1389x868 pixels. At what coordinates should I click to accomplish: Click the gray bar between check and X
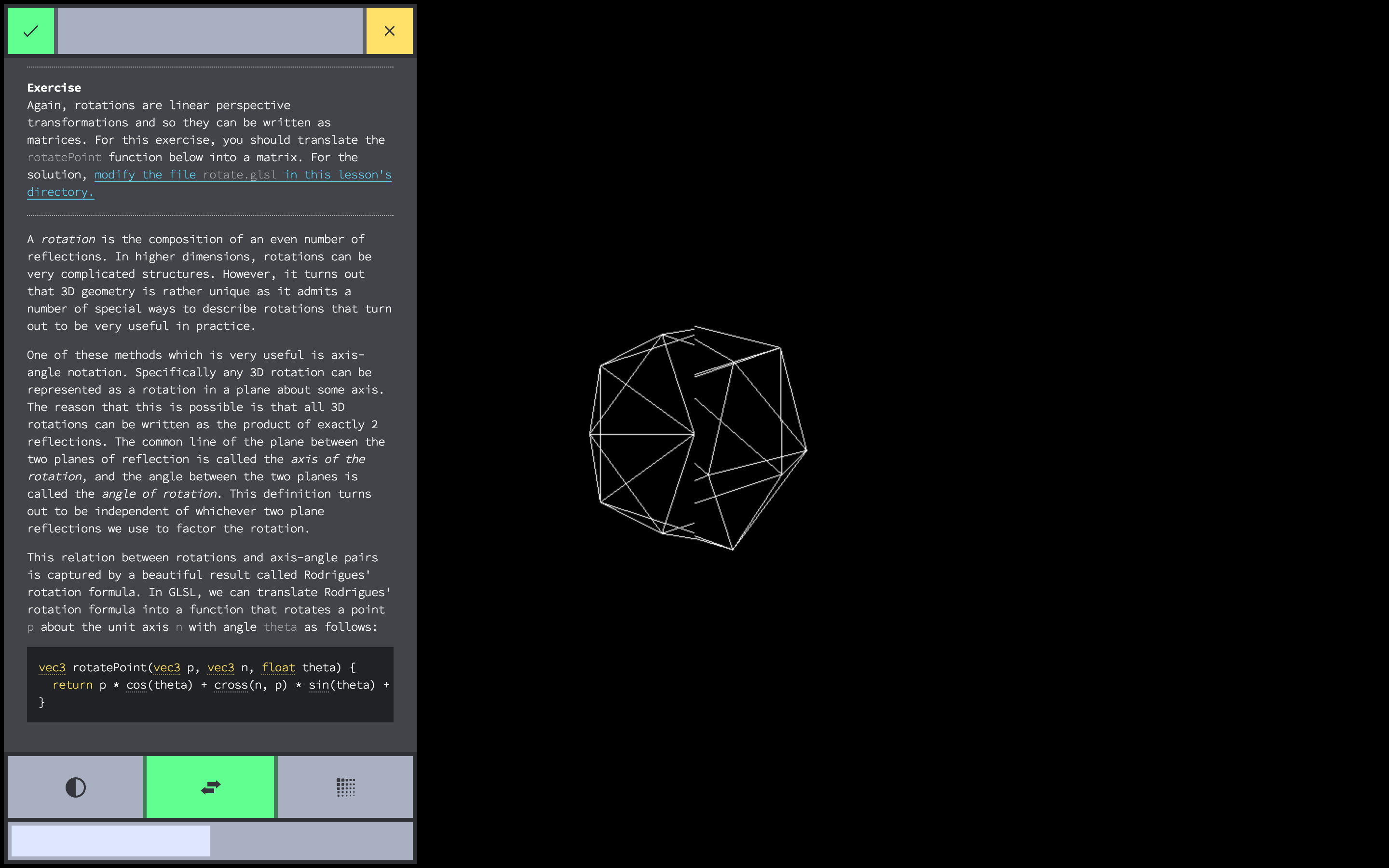pyautogui.click(x=210, y=31)
